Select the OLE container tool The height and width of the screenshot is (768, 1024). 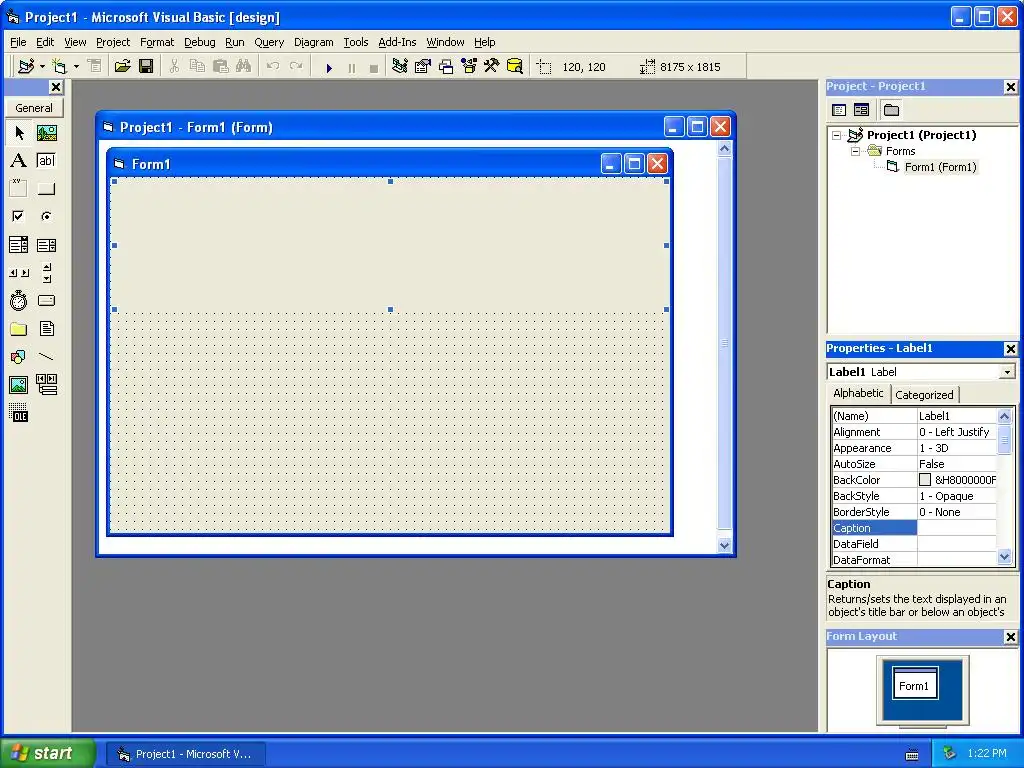(19, 413)
